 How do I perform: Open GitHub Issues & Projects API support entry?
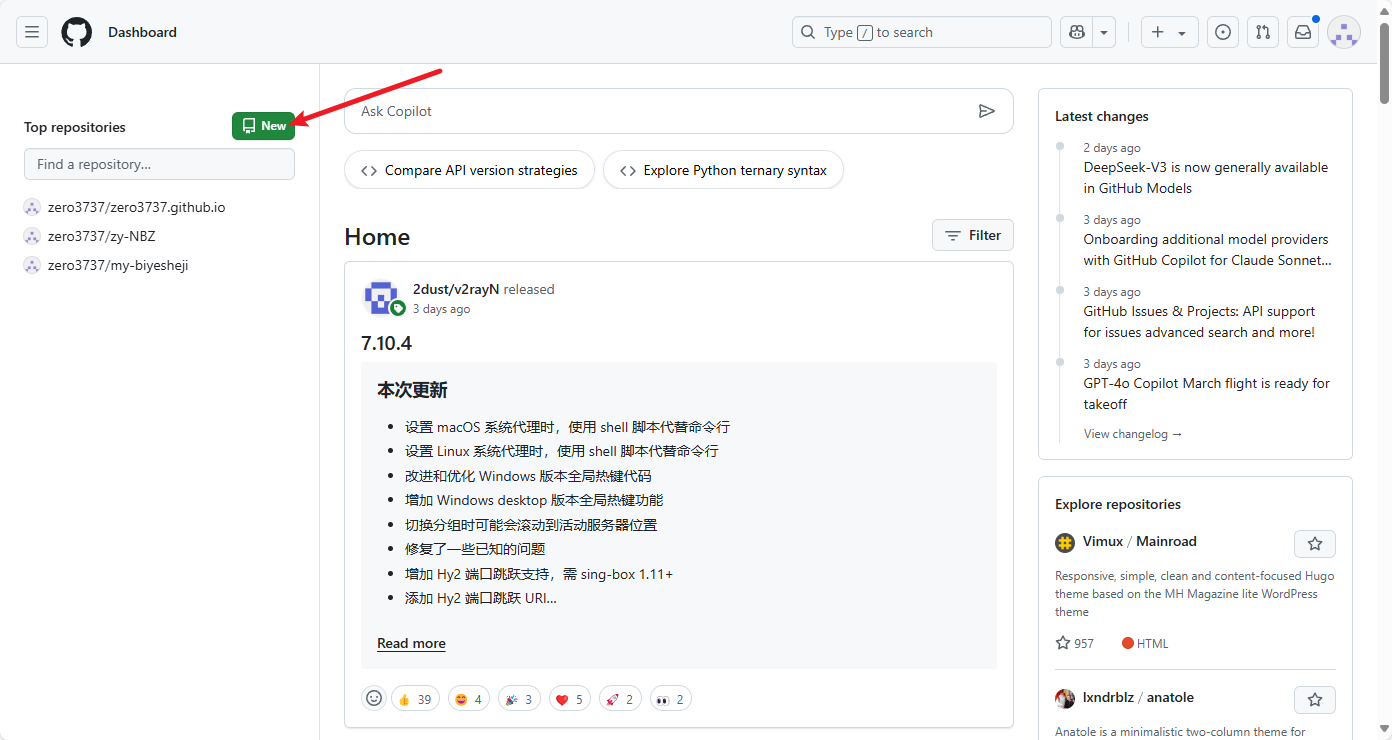pos(1199,321)
